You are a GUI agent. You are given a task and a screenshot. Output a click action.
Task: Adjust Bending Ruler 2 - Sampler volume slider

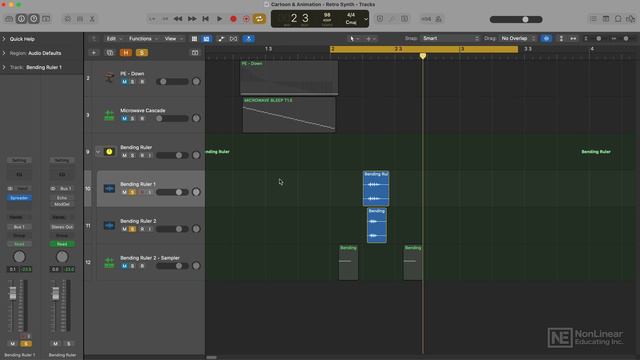coord(172,266)
